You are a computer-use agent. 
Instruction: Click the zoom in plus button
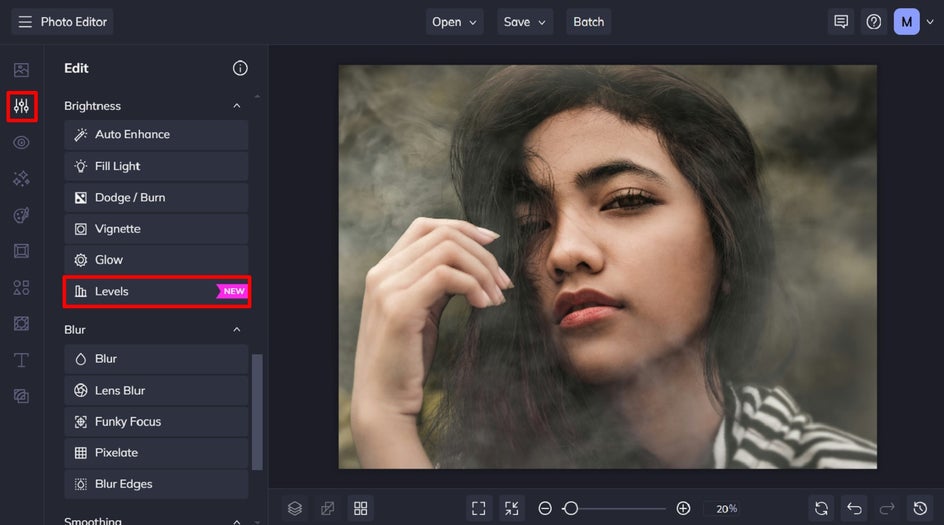pyautogui.click(x=683, y=508)
